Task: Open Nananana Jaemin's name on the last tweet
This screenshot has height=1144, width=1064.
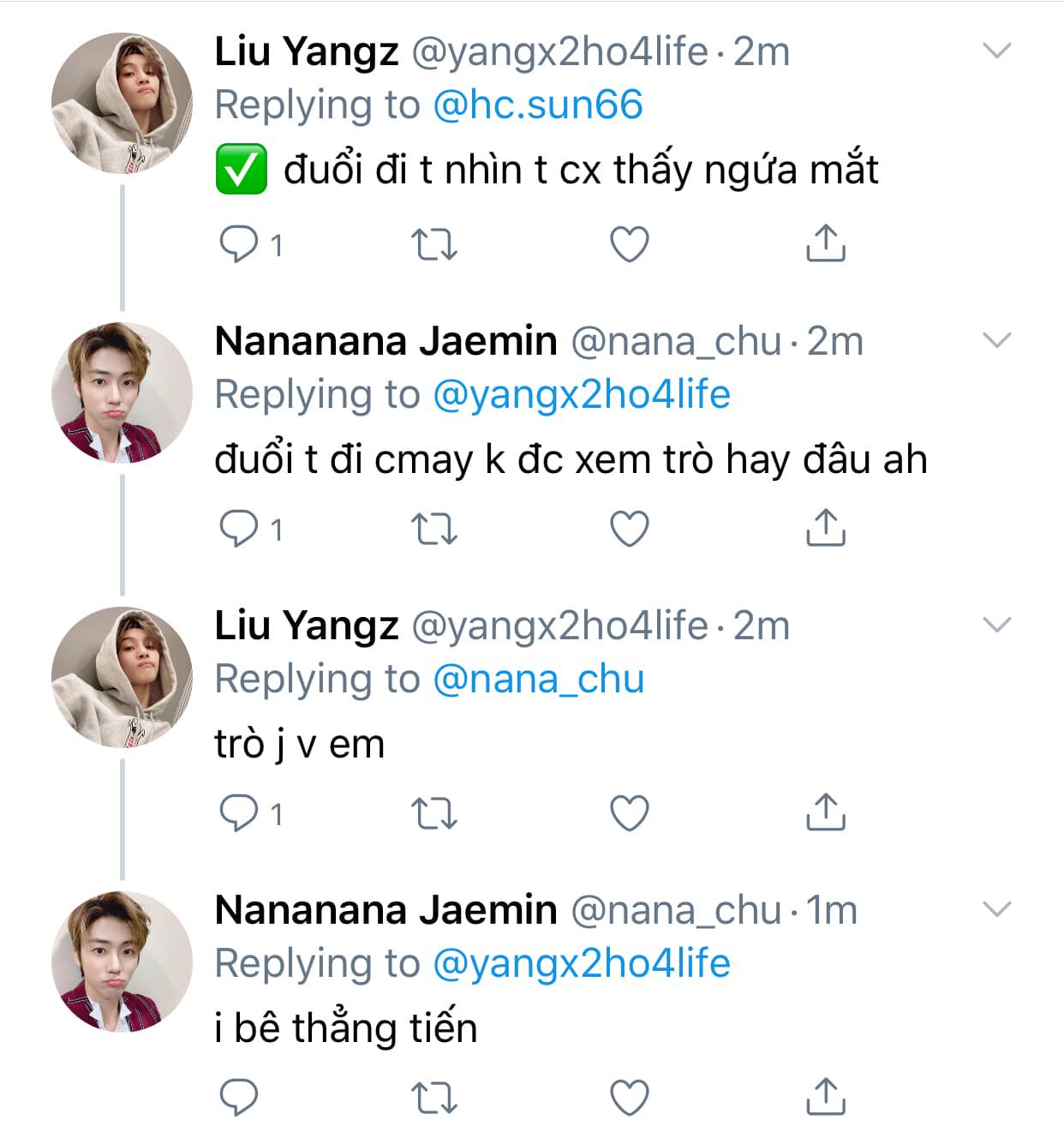Action: [386, 910]
